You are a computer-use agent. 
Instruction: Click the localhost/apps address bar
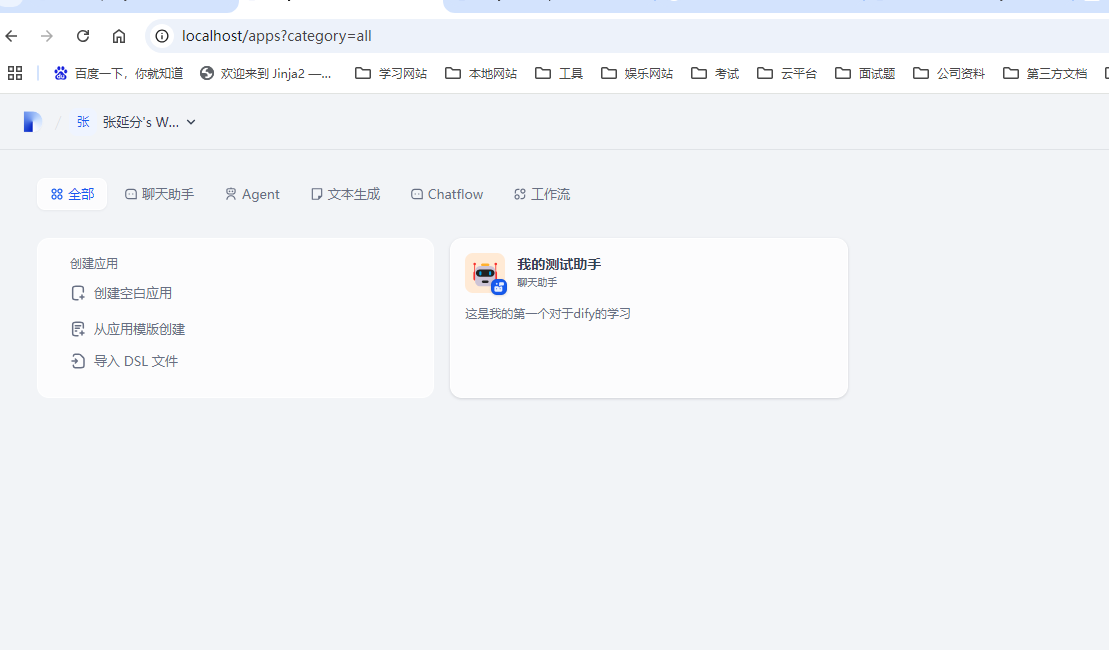[629, 36]
